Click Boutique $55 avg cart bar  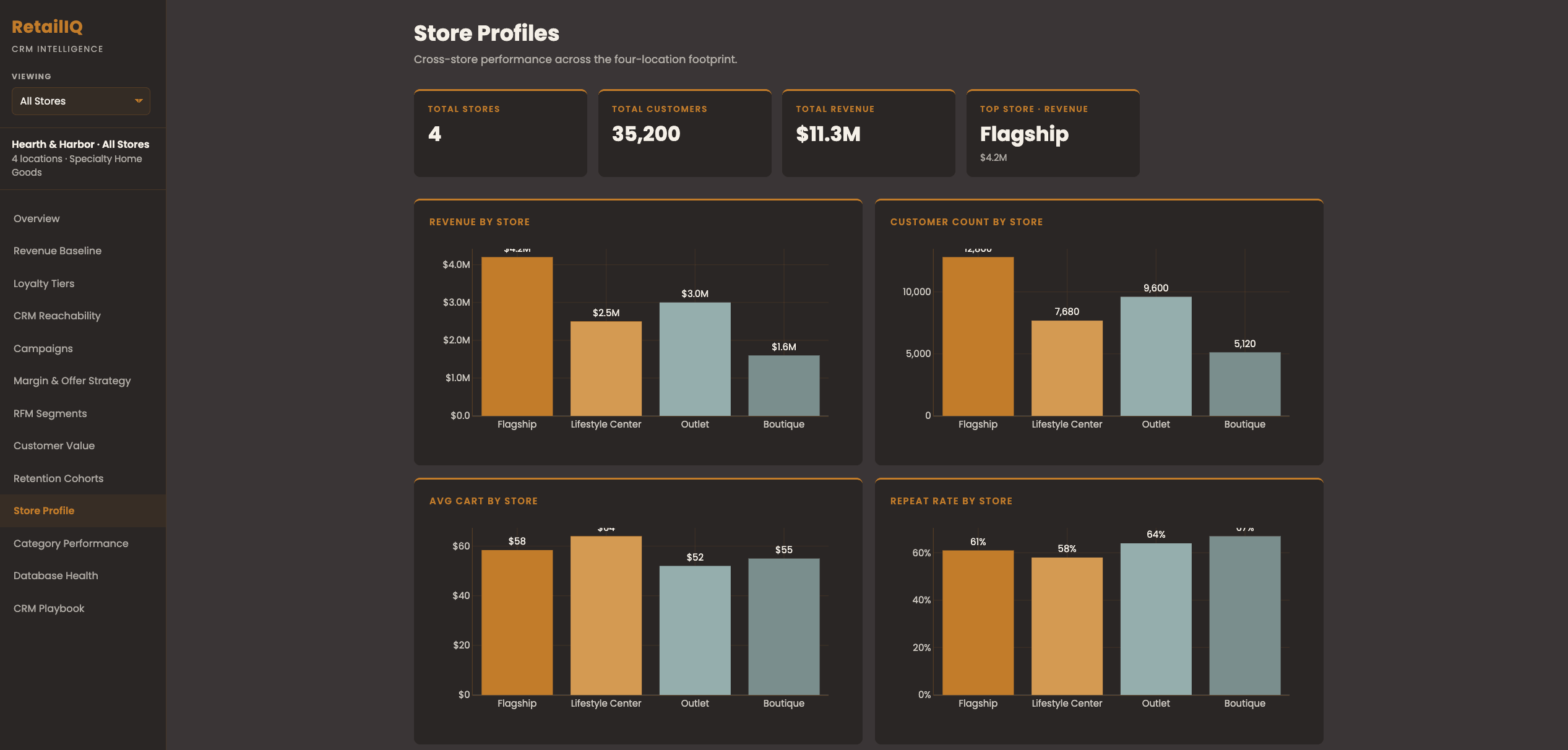tap(784, 626)
